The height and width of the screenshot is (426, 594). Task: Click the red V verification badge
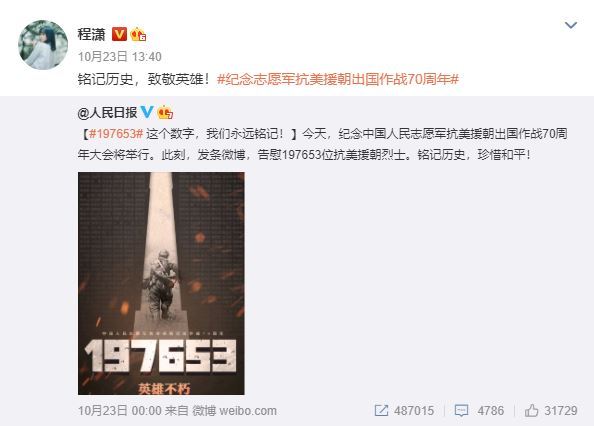point(119,34)
